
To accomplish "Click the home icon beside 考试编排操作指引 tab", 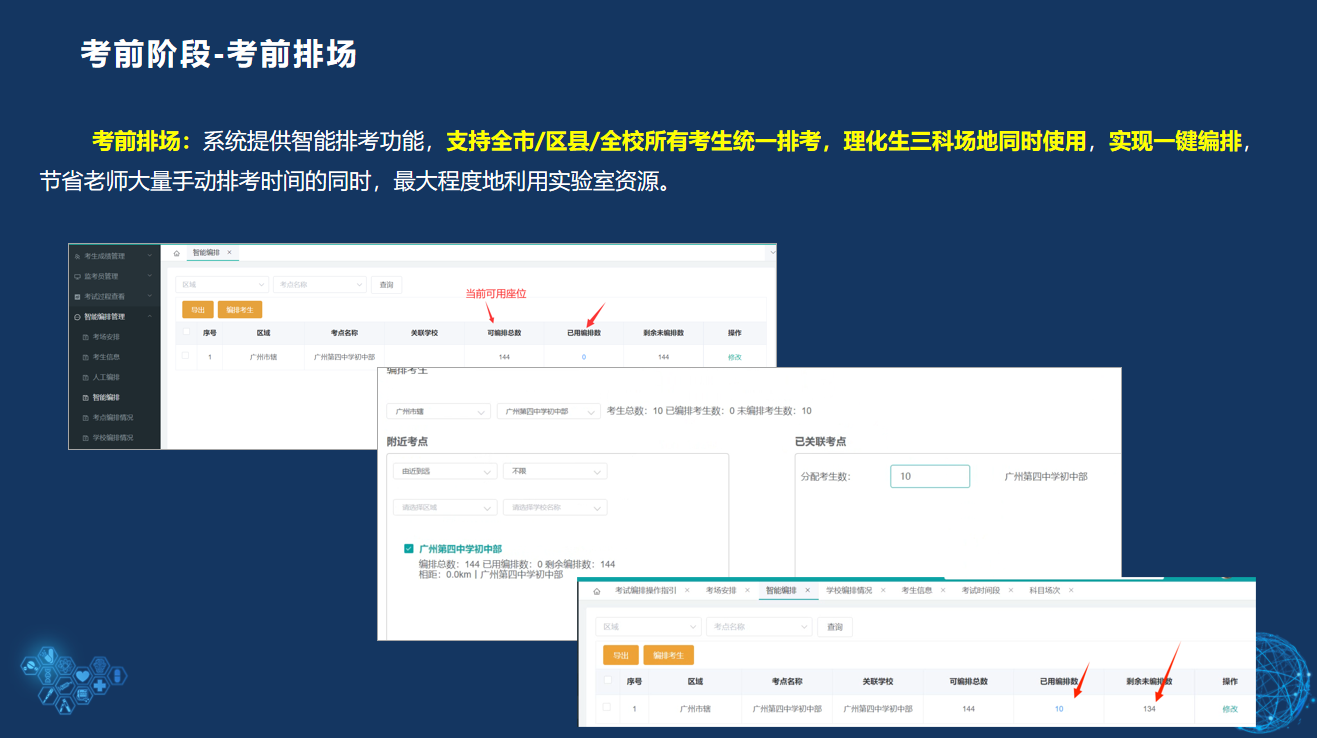I will coord(596,591).
